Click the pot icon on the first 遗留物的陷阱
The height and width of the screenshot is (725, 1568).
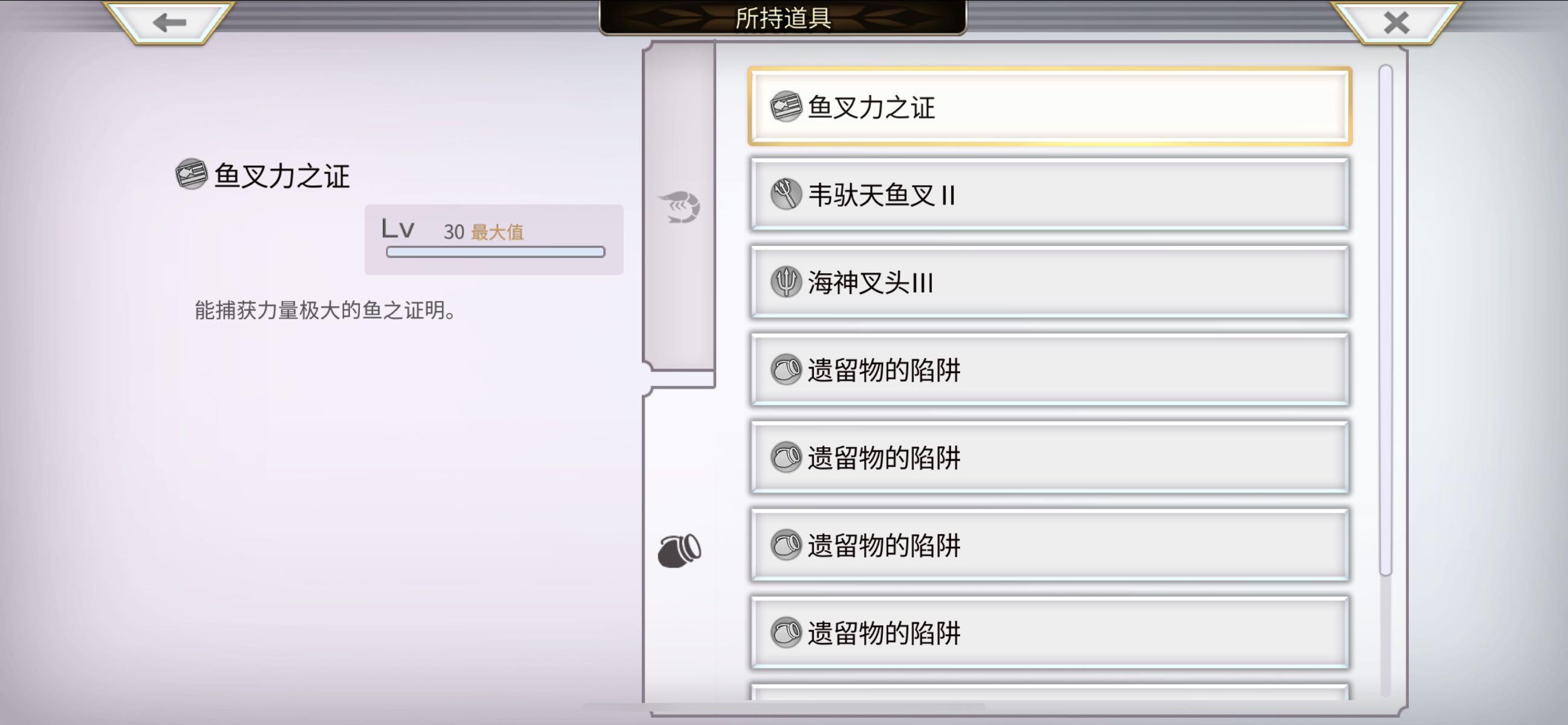tap(786, 369)
